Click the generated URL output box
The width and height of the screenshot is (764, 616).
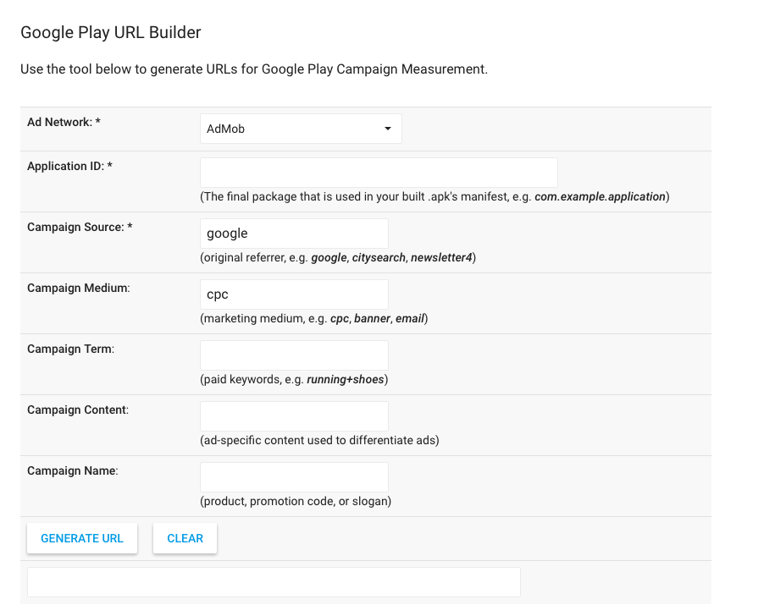(274, 582)
